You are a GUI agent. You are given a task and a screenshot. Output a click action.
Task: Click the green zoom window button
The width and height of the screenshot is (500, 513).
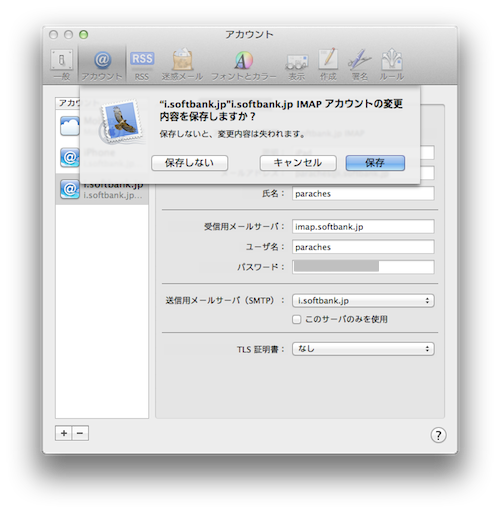coord(83,34)
